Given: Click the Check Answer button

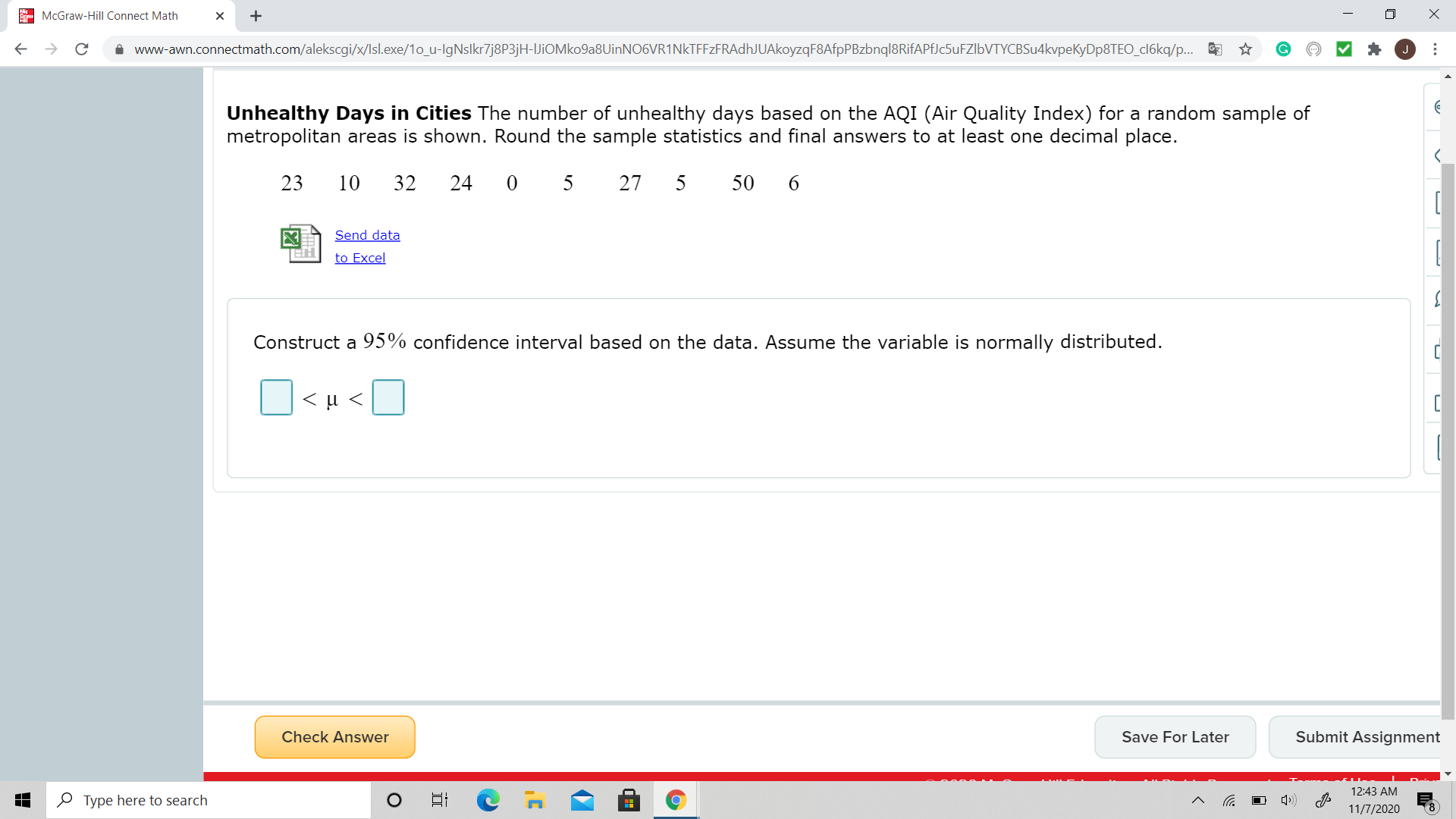Looking at the screenshot, I should pos(335,736).
